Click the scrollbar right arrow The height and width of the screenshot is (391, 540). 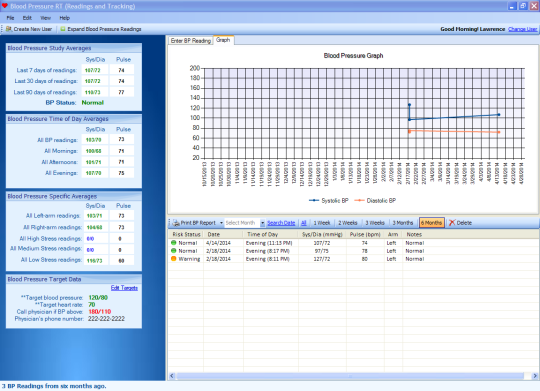535,375
